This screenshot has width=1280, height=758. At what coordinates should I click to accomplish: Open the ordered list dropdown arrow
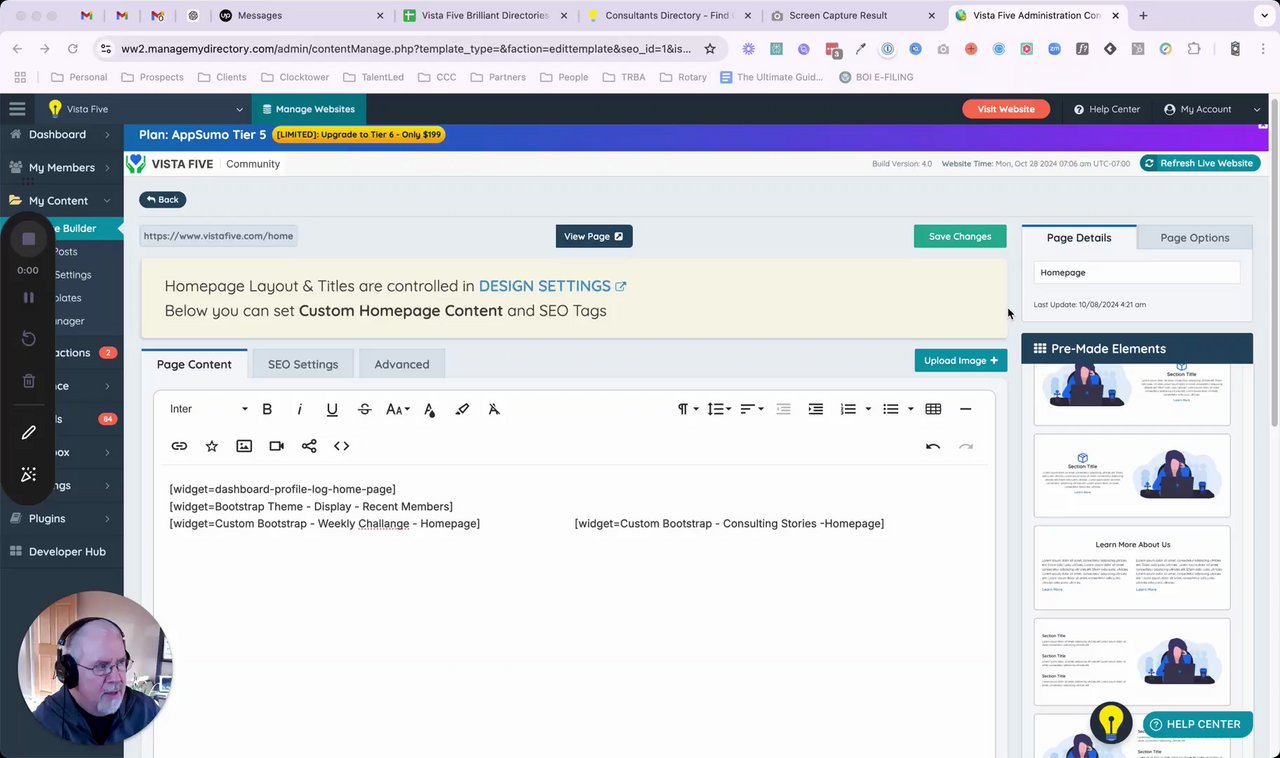pyautogui.click(x=868, y=409)
